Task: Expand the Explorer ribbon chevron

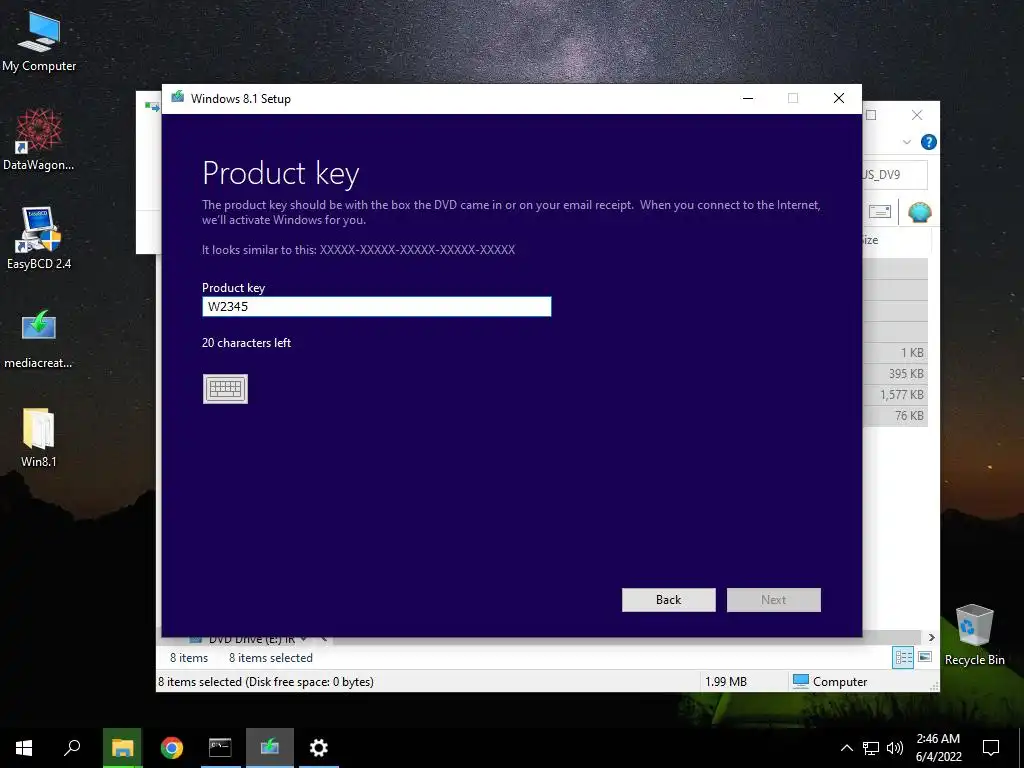Action: point(906,142)
